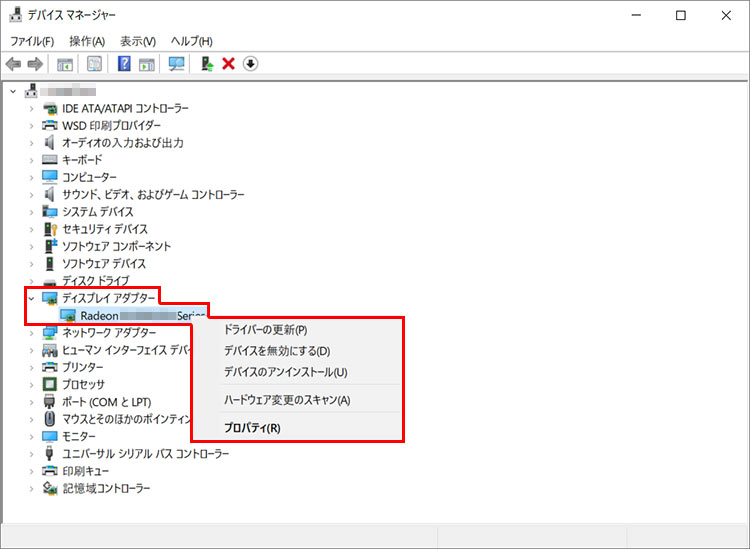Click the Radeon display adapter device icon
Viewport: 750px width, 549px height.
pos(68,315)
